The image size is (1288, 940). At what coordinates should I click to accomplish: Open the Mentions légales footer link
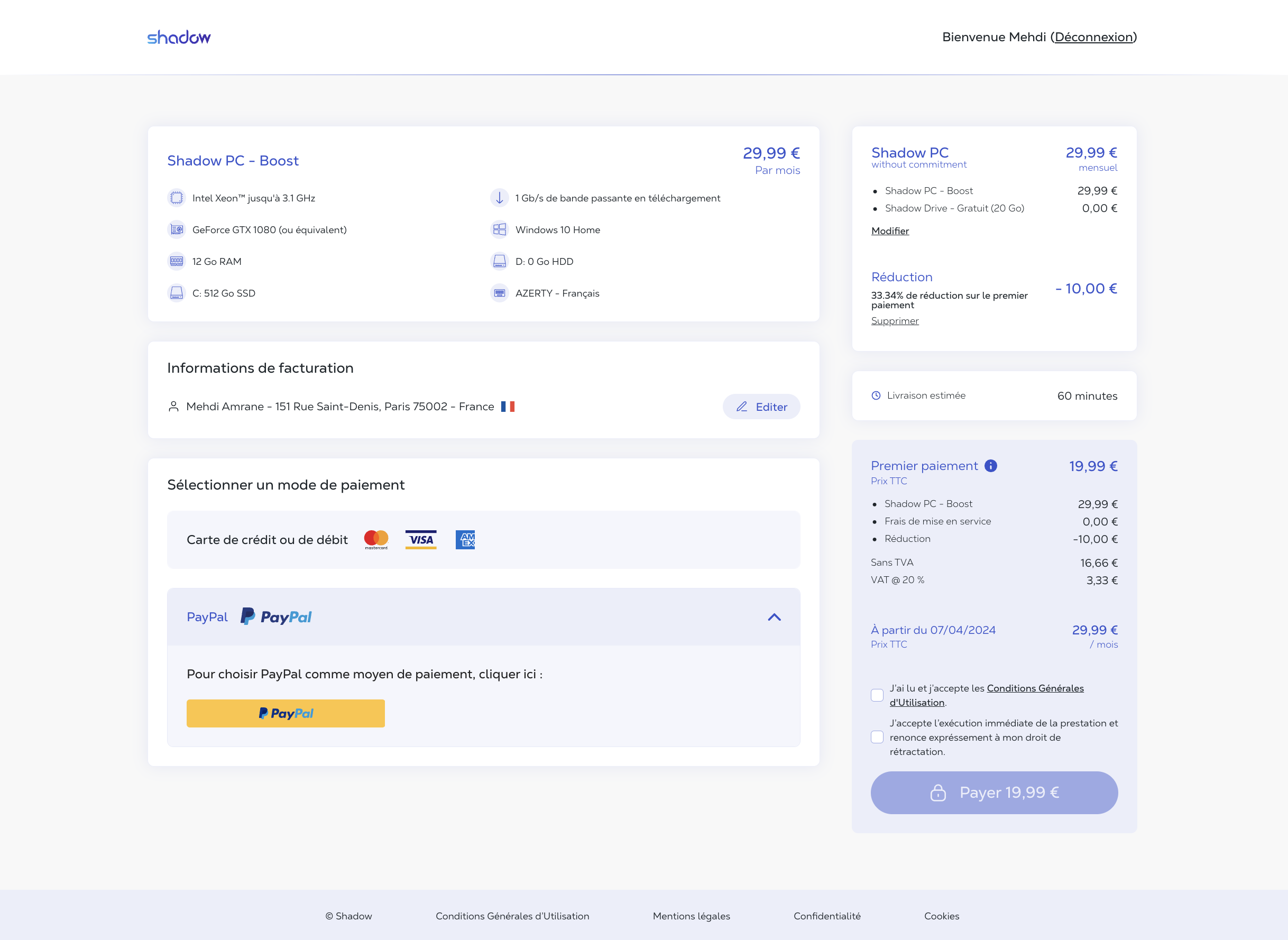[691, 916]
